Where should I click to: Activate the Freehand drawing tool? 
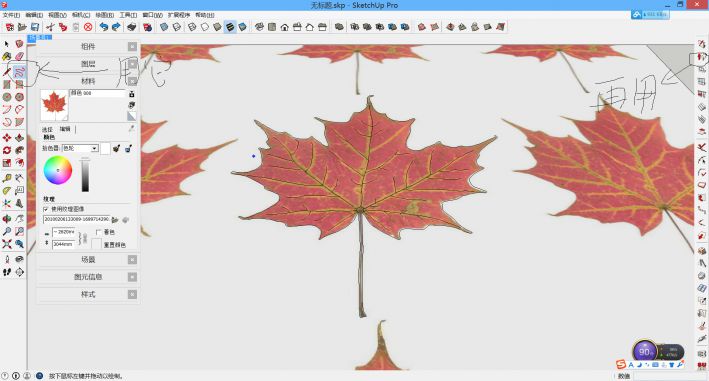coord(19,71)
